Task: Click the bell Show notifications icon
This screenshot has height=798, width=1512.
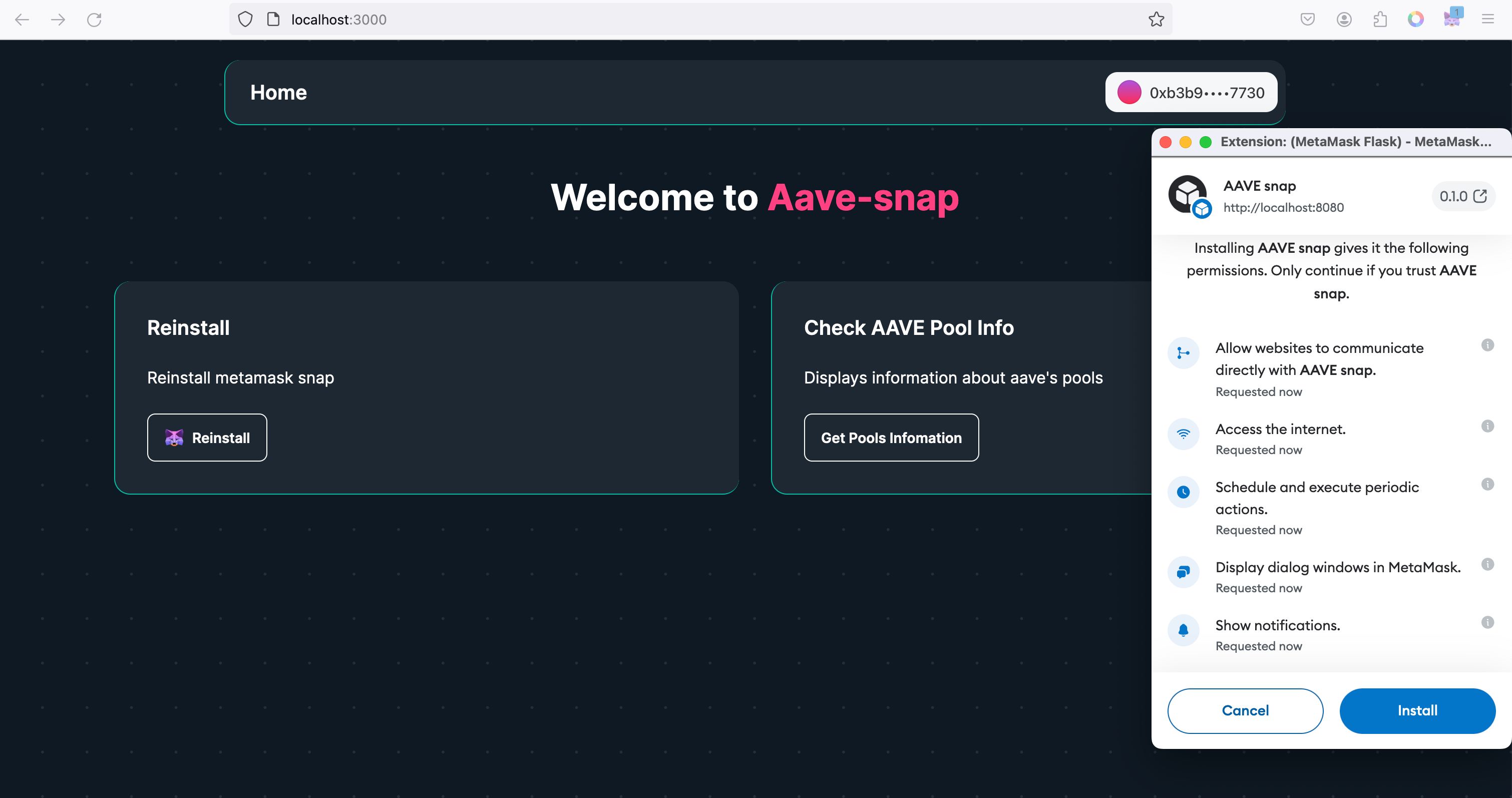Action: 1183,630
